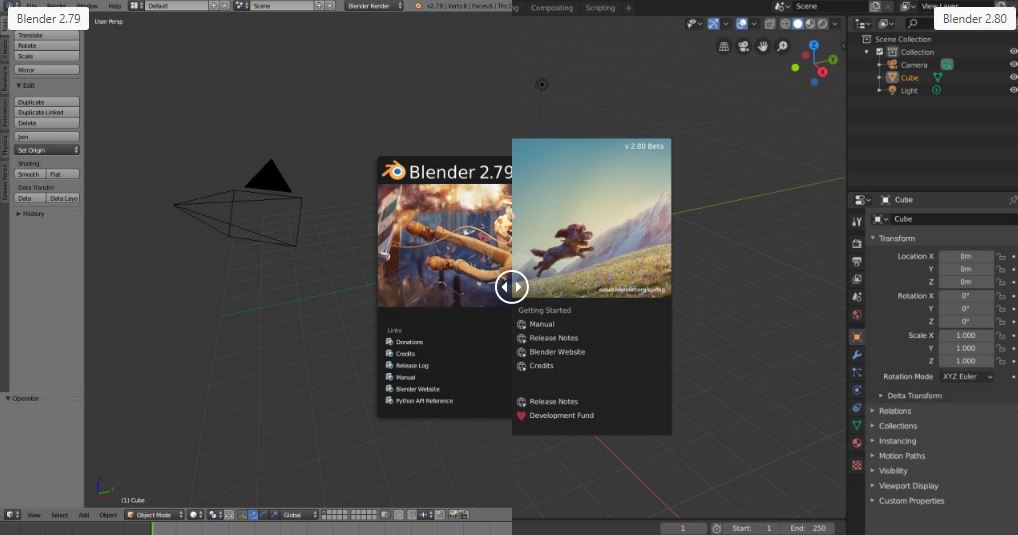This screenshot has height=535, width=1018.
Task: Open the Object Mode dropdown in 2.79 header
Action: coord(155,515)
